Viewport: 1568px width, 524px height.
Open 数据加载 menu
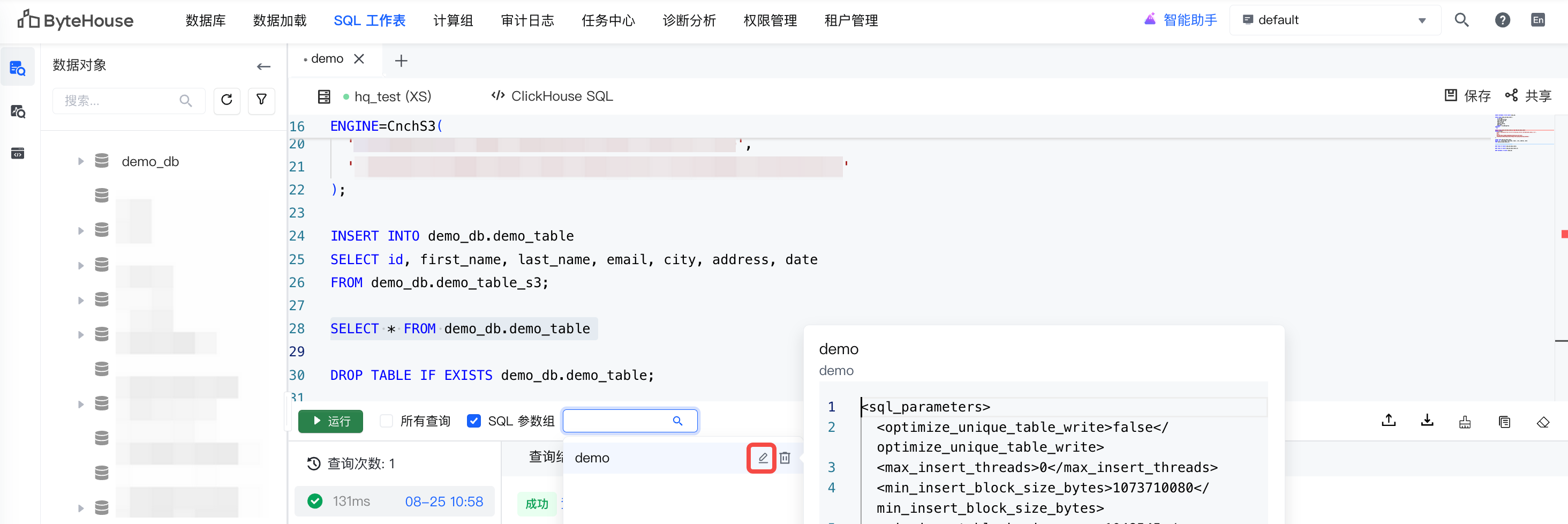pos(280,20)
